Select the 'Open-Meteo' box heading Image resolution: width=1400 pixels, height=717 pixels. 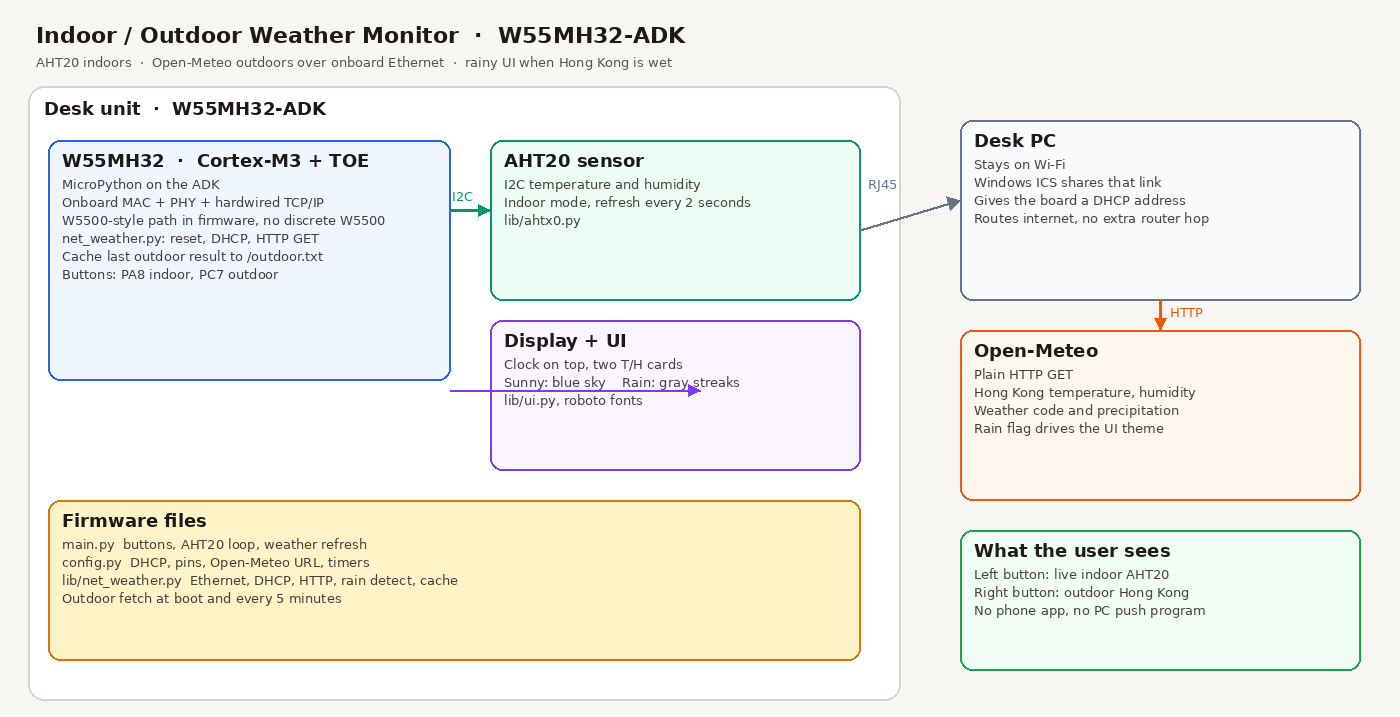[x=1036, y=351]
